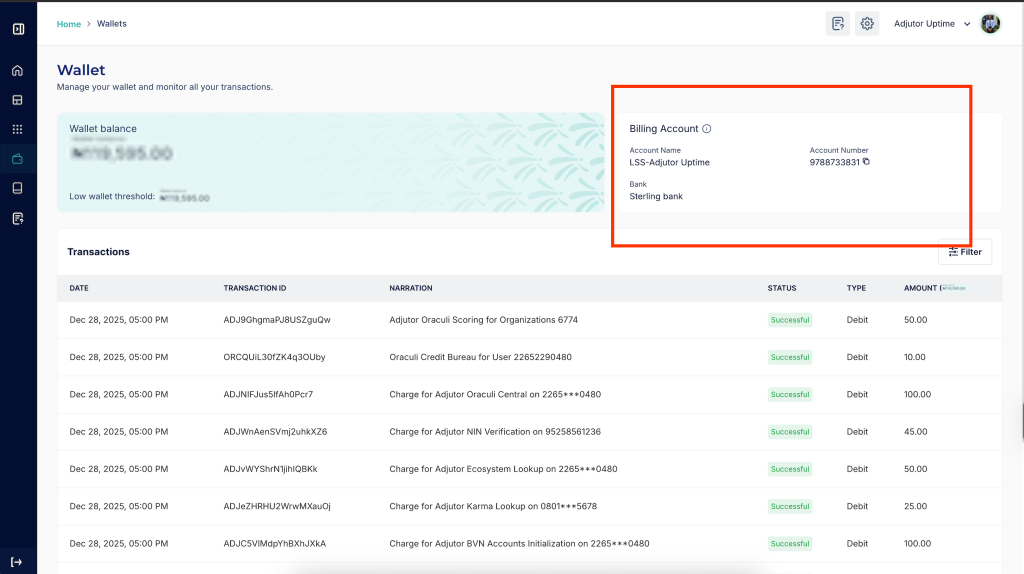Go to Home via sidebar house icon
The height and width of the screenshot is (574, 1024).
pos(18,71)
